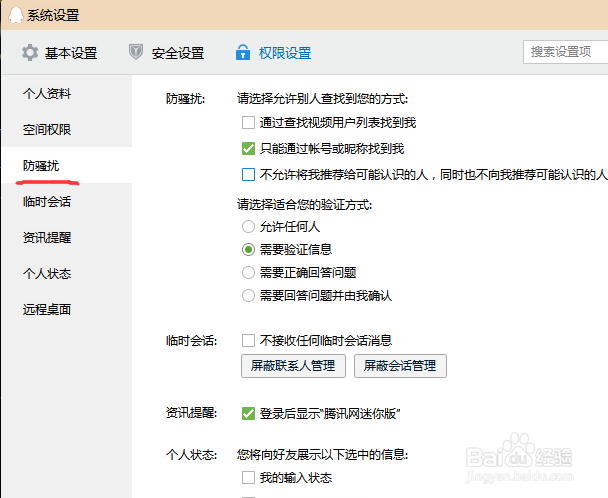Click the QQ penguin icon in title bar
Screen dimensions: 608x498
pos(16,15)
